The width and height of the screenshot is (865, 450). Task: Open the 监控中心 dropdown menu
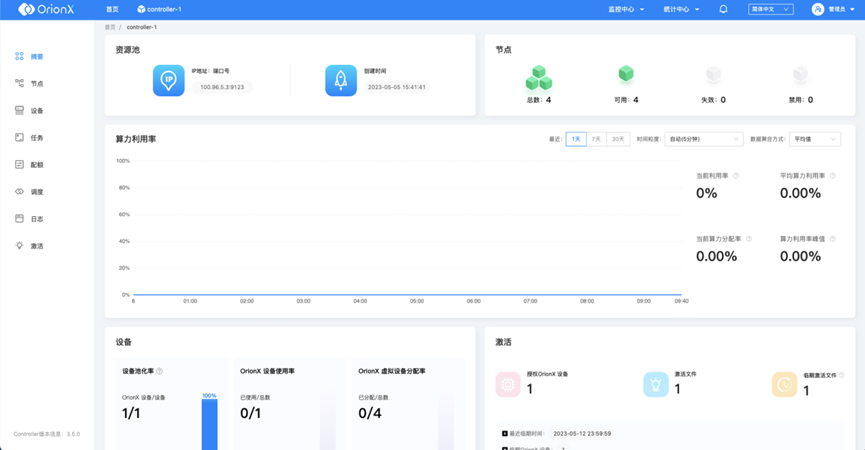point(626,9)
